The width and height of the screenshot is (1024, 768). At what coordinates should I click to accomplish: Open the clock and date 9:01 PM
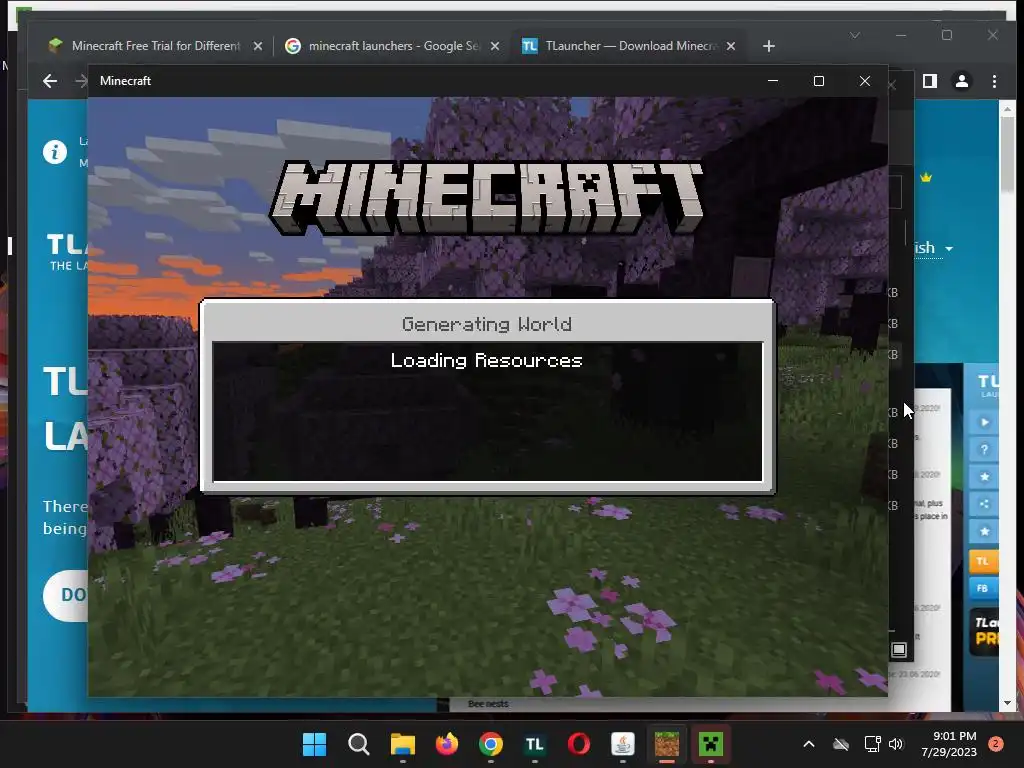[x=949, y=744]
